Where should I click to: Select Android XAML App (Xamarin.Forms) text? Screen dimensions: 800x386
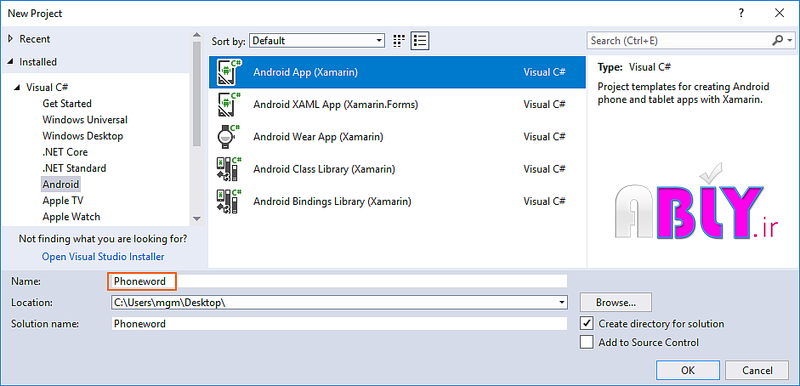click(336, 105)
